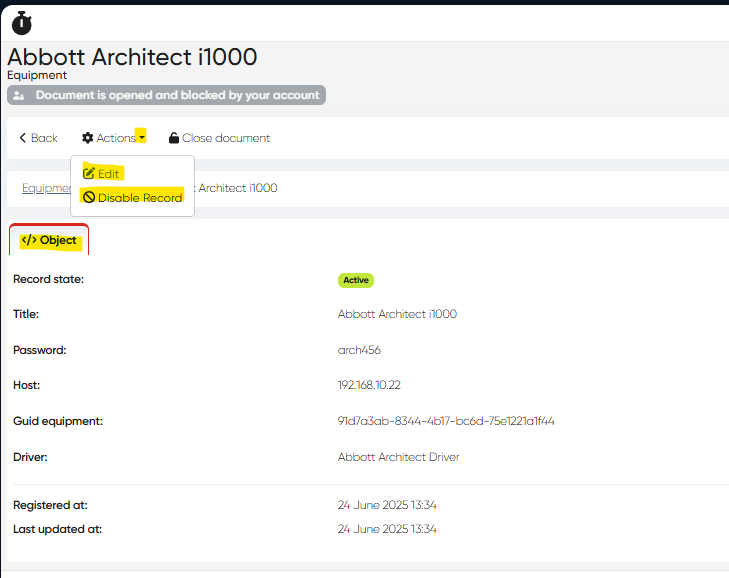The image size is (729, 578).
Task: Go Back to the previous page
Action: click(44, 138)
